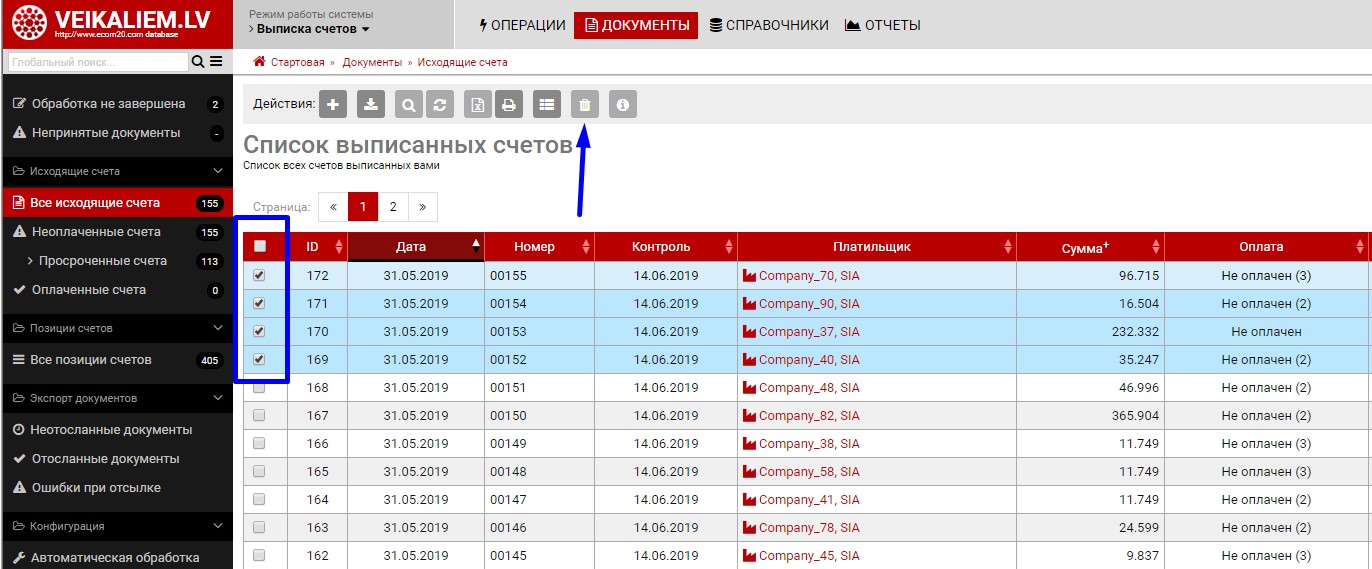The width and height of the screenshot is (1372, 569).
Task: Click the download icon in actions toolbar
Action: [371, 104]
